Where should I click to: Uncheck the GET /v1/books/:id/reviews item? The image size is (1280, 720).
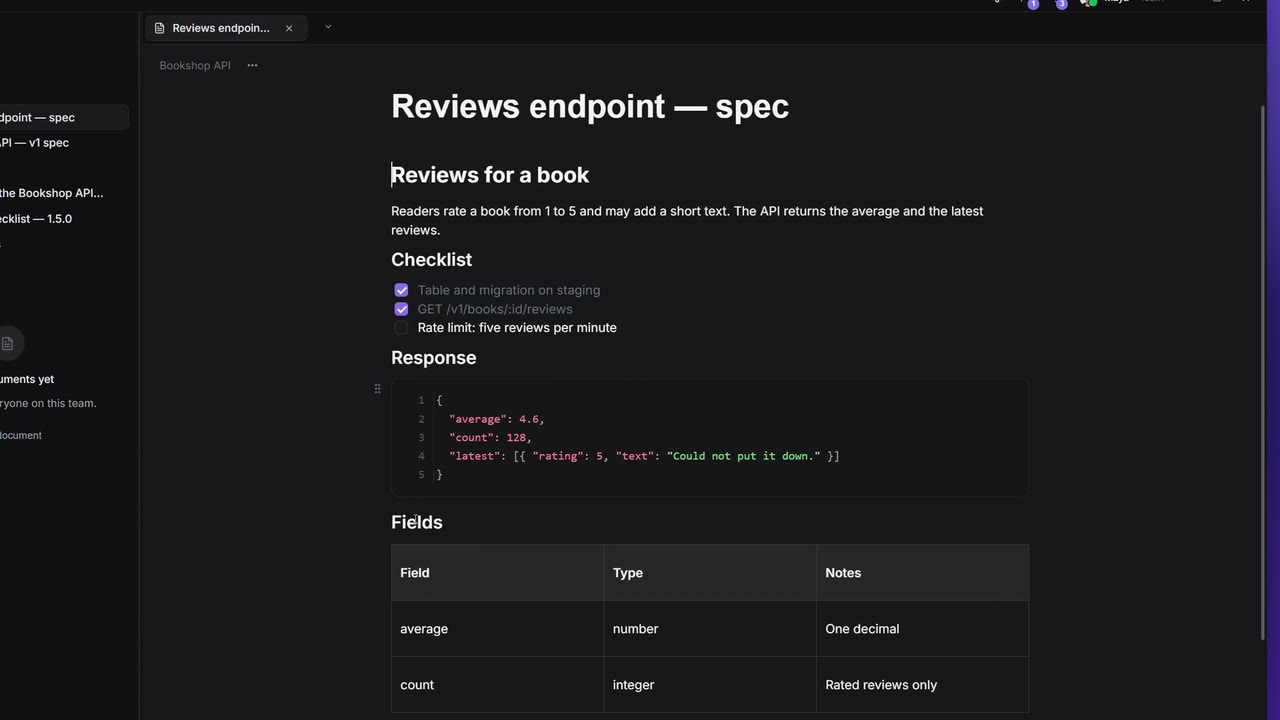point(401,309)
